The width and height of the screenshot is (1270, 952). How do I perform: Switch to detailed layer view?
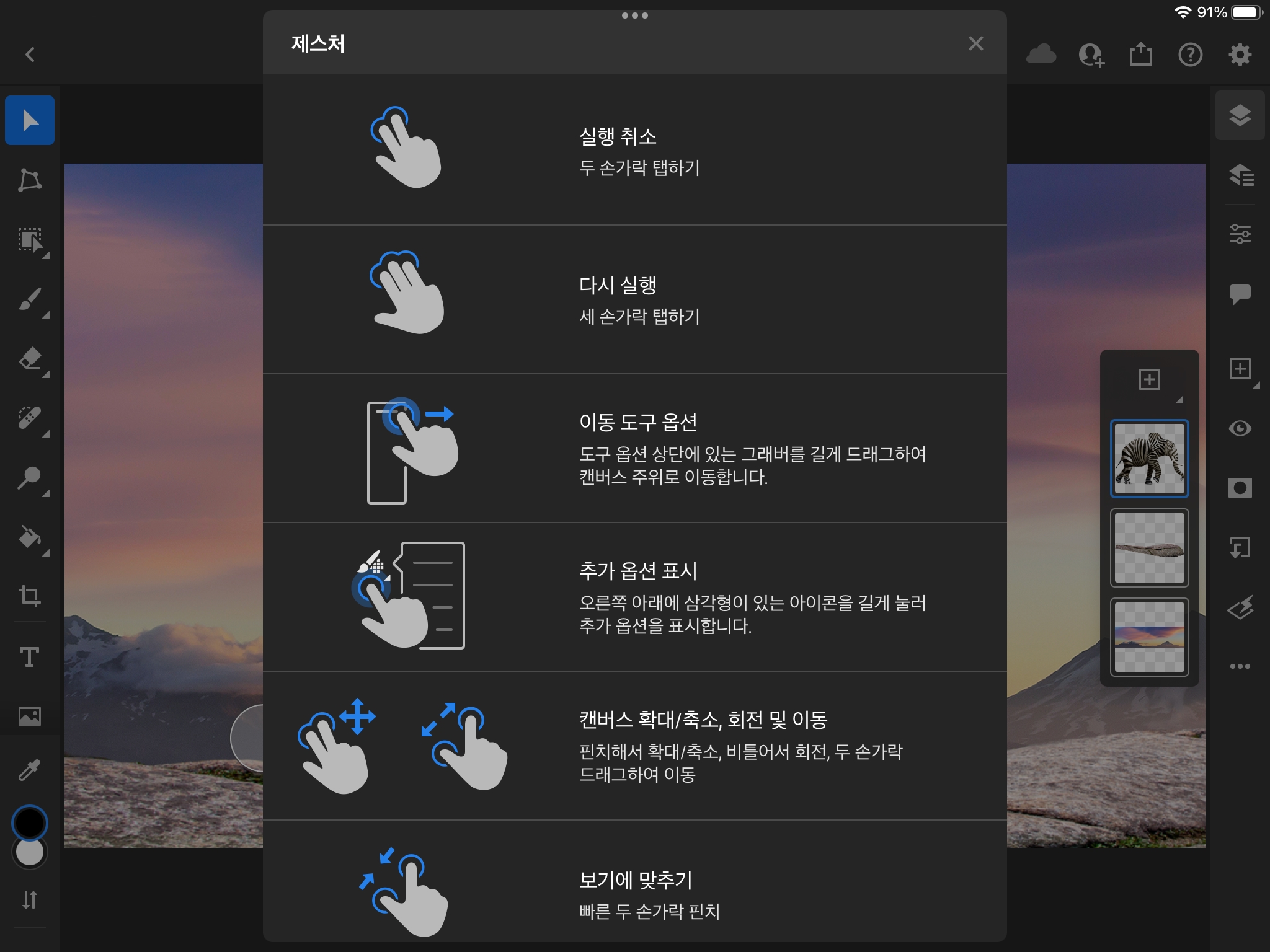tap(1240, 175)
